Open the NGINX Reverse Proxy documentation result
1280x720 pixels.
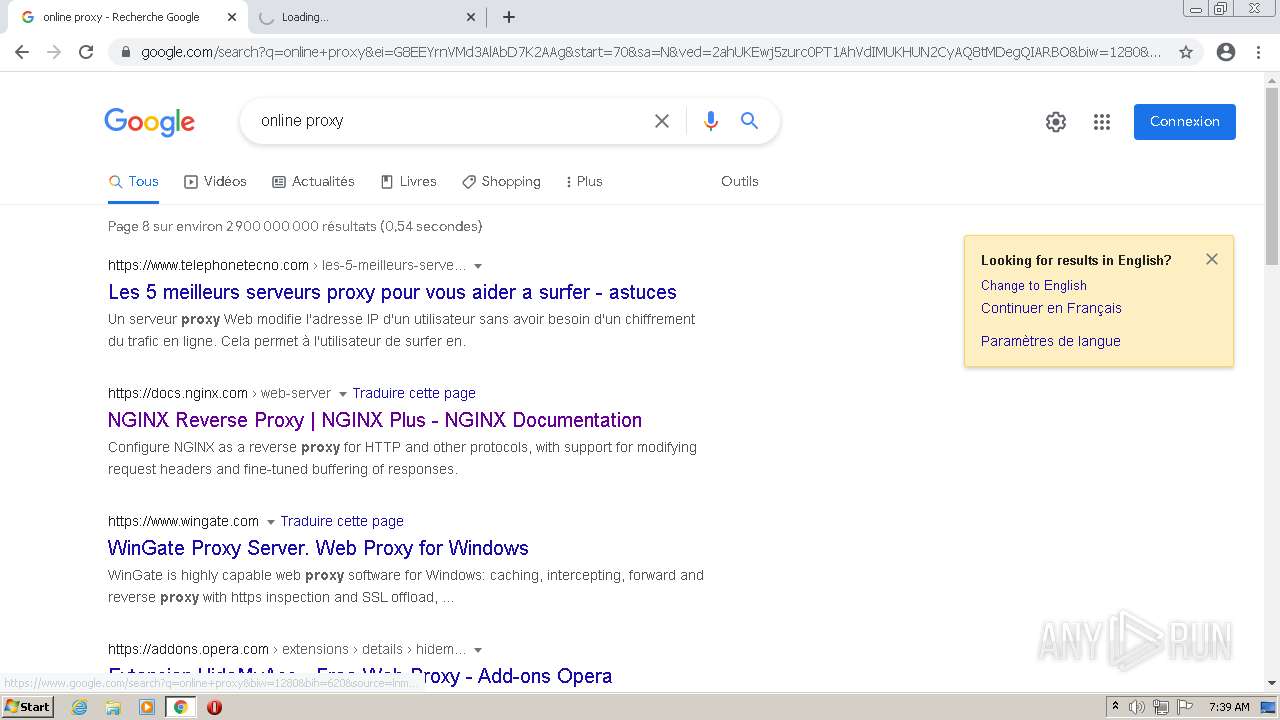tap(375, 420)
